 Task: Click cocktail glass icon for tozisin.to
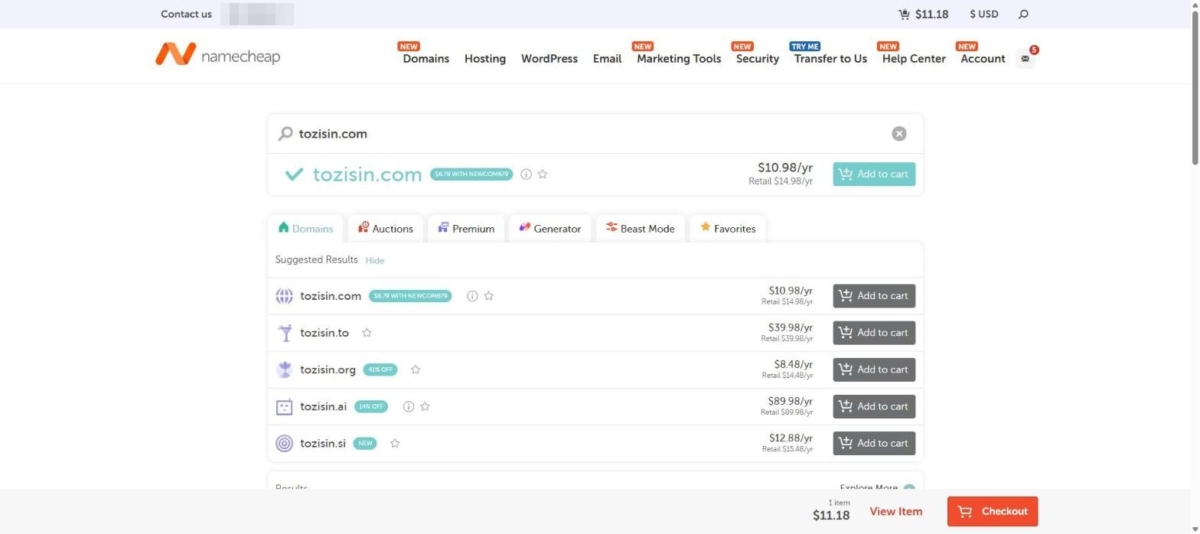(284, 333)
